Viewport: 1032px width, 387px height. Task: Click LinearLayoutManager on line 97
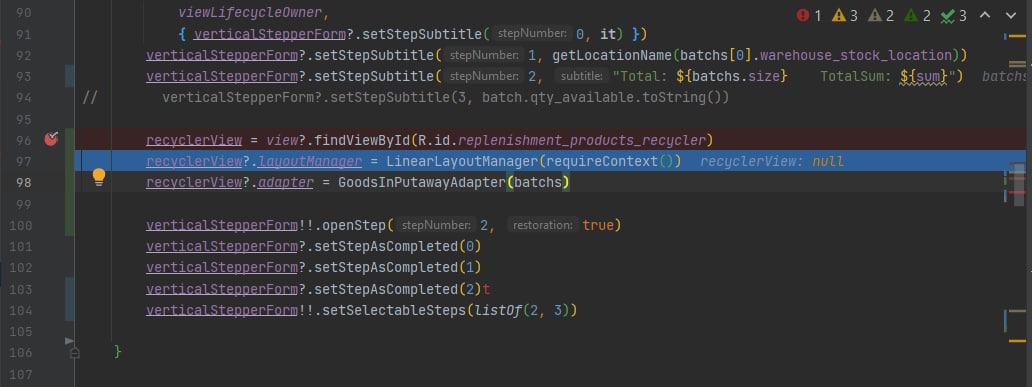[x=463, y=161]
